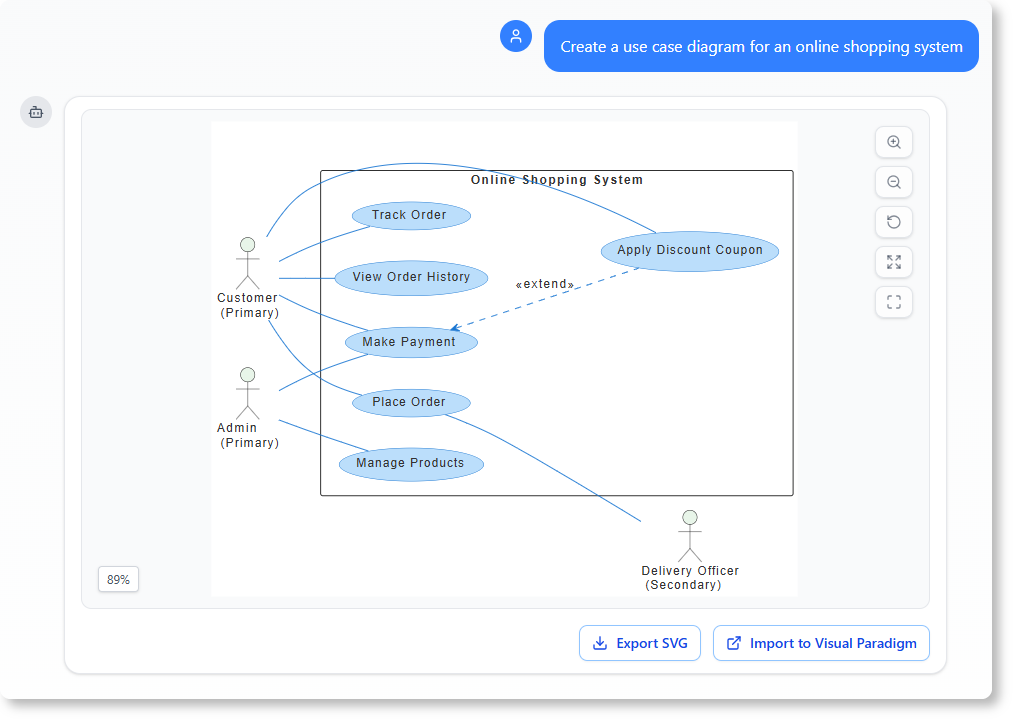Screen dimensions: 1014x721
Task: Click the chat prompt about online shopping system
Action: [x=761, y=46]
